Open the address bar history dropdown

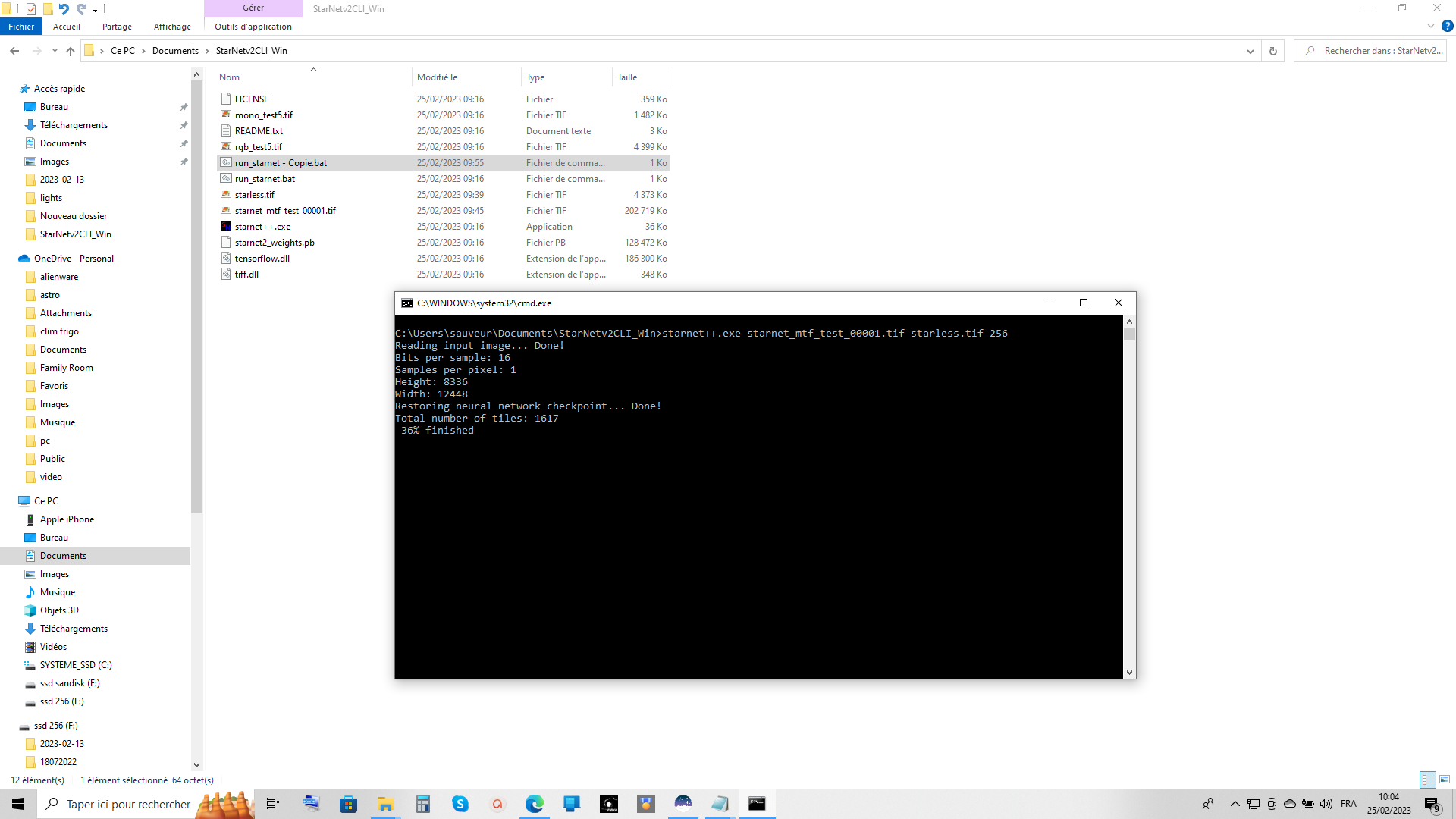coord(1250,51)
